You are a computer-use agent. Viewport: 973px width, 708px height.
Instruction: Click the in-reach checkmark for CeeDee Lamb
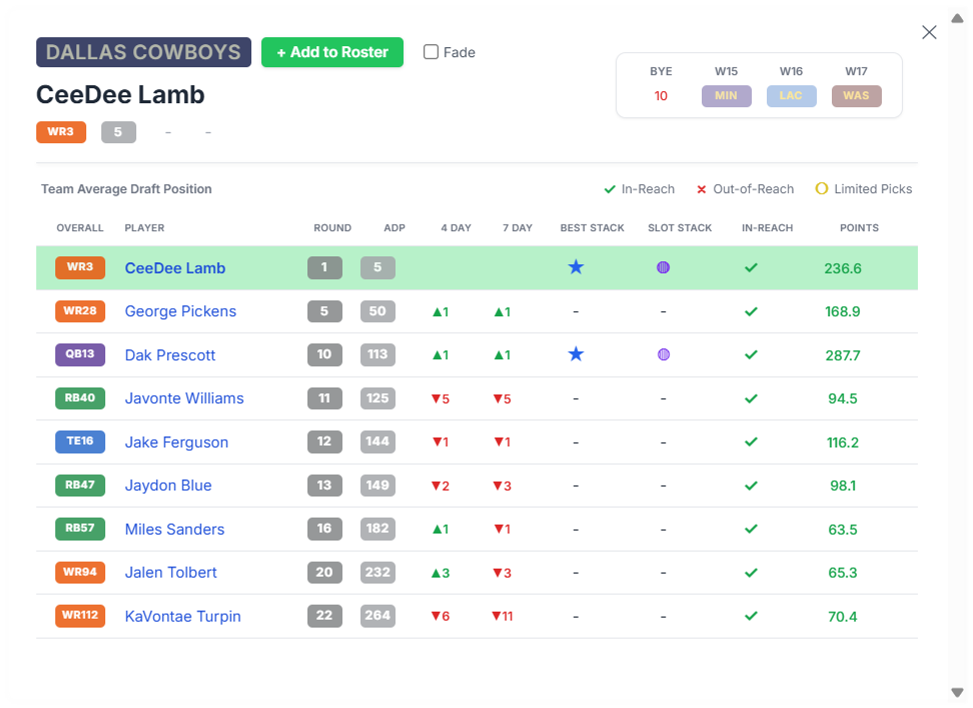click(x=751, y=267)
